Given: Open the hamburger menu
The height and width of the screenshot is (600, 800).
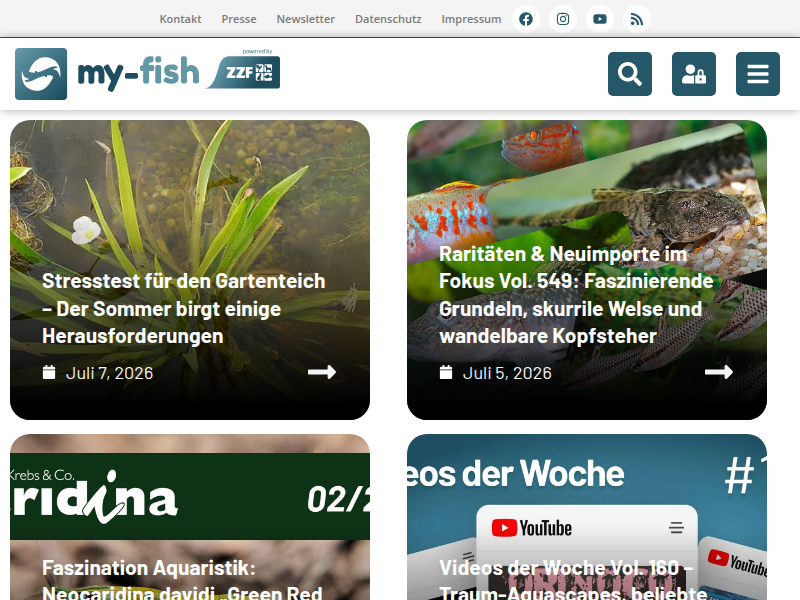Looking at the screenshot, I should [758, 74].
